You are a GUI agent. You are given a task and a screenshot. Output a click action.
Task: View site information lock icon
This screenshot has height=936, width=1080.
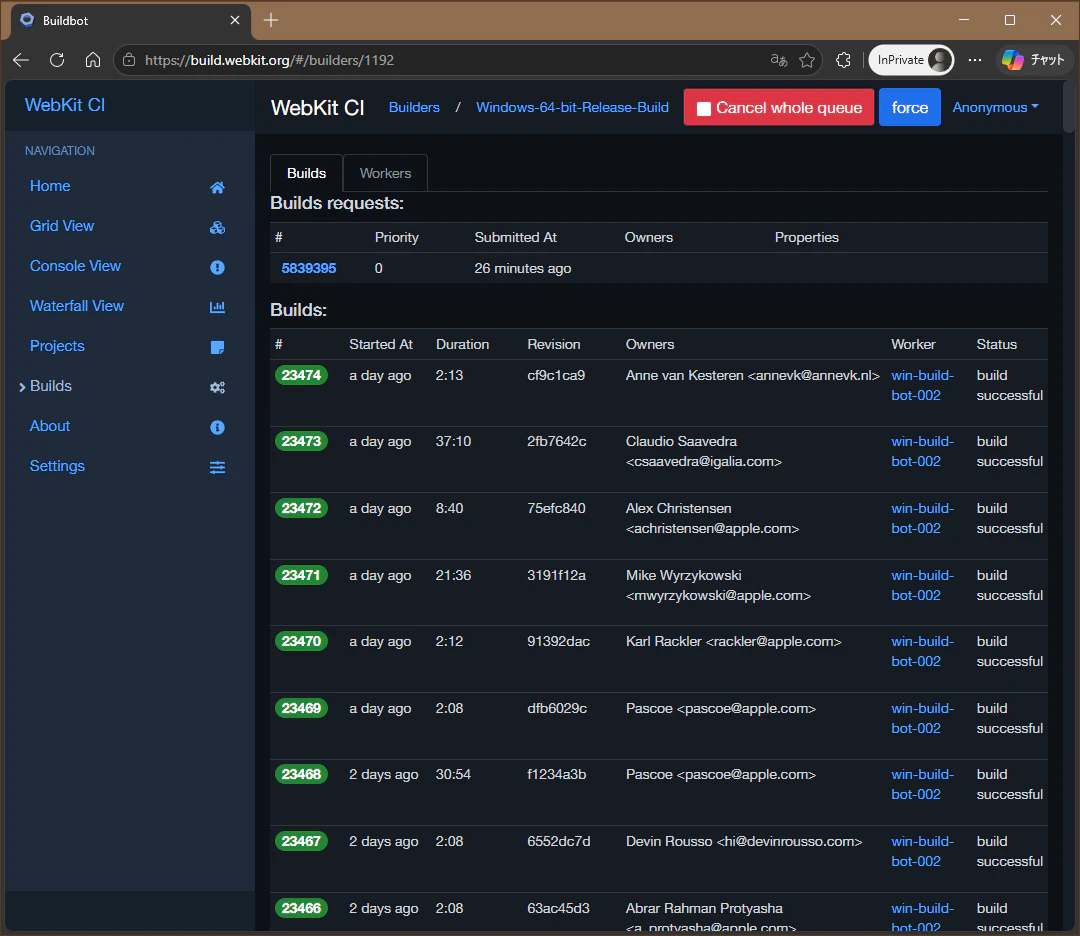[x=129, y=60]
